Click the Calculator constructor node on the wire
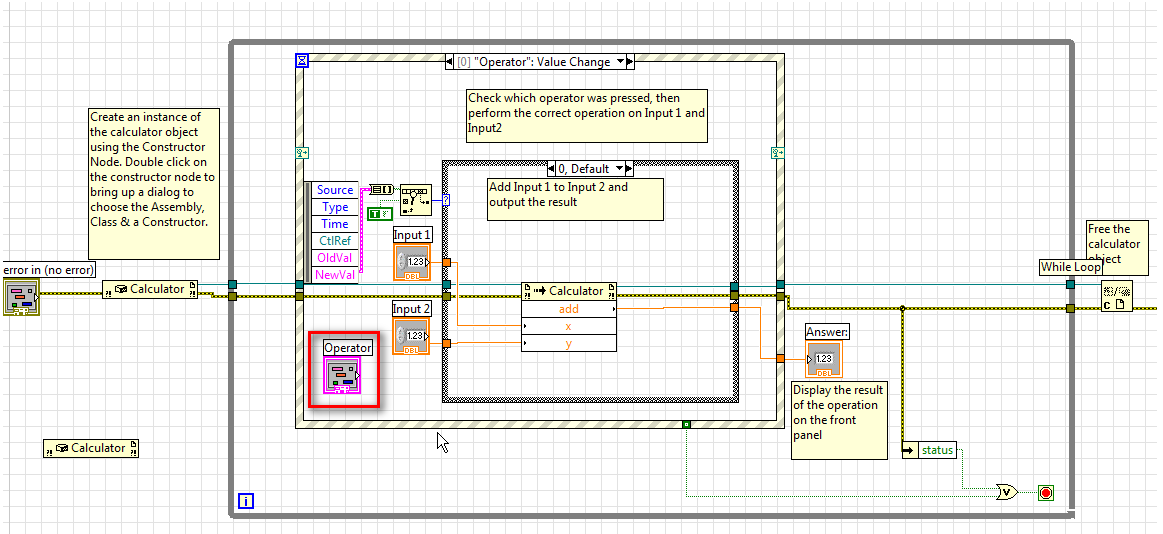Screen dimensions: 1163x534 click(x=150, y=290)
